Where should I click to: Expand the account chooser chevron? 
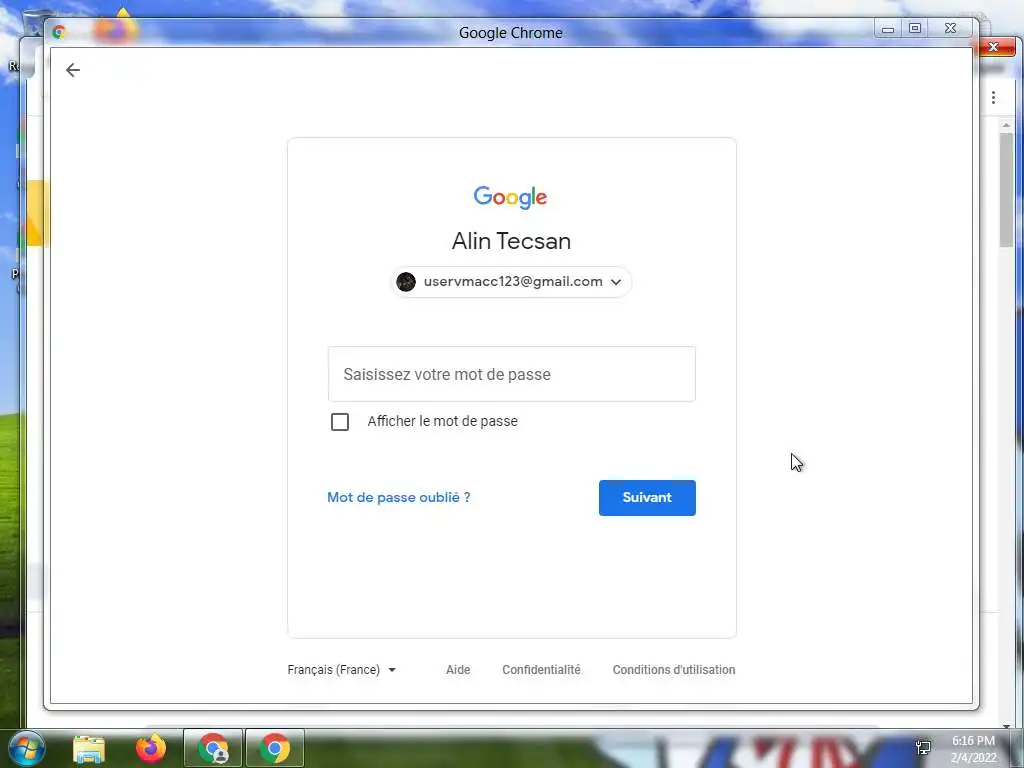pos(615,282)
